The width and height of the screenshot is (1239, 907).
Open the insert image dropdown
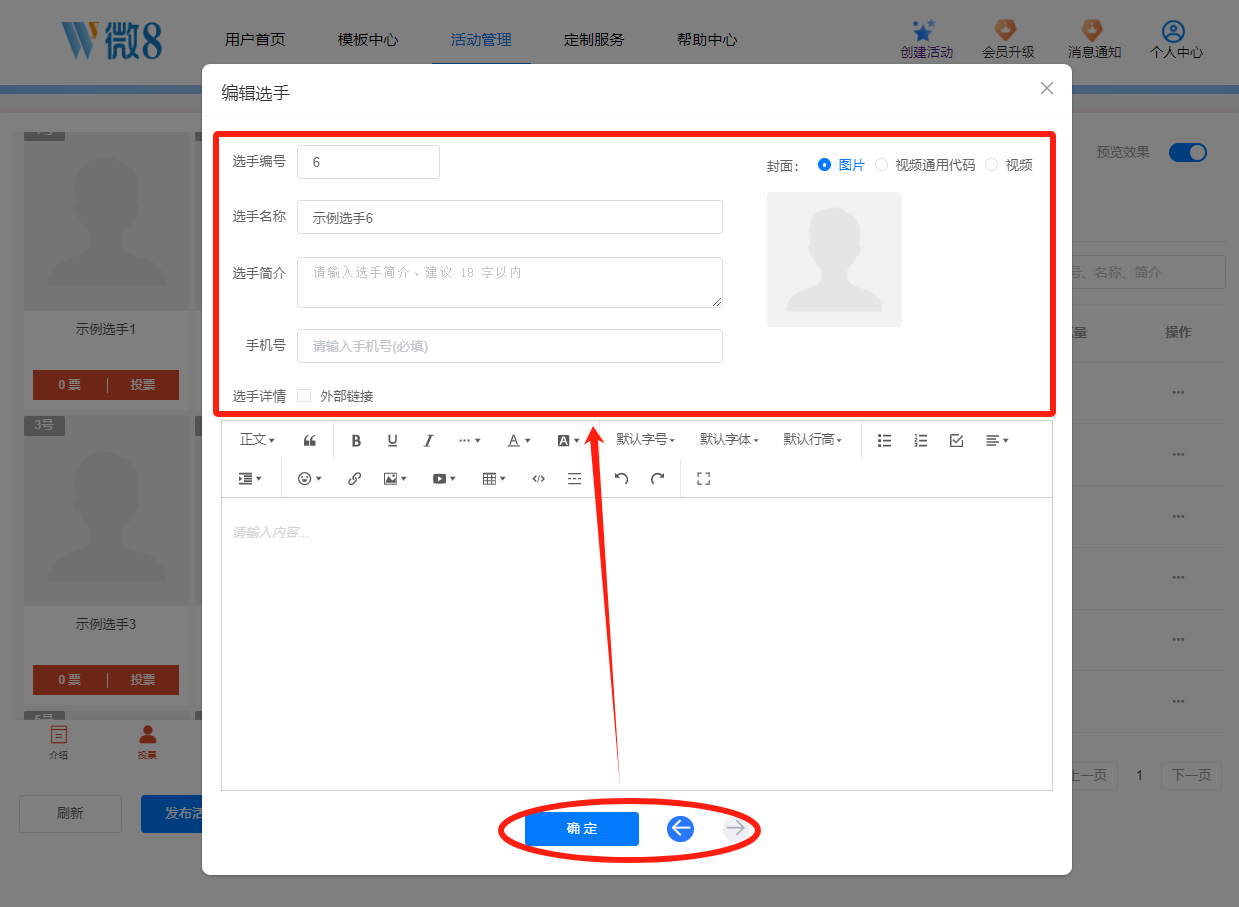coord(395,479)
